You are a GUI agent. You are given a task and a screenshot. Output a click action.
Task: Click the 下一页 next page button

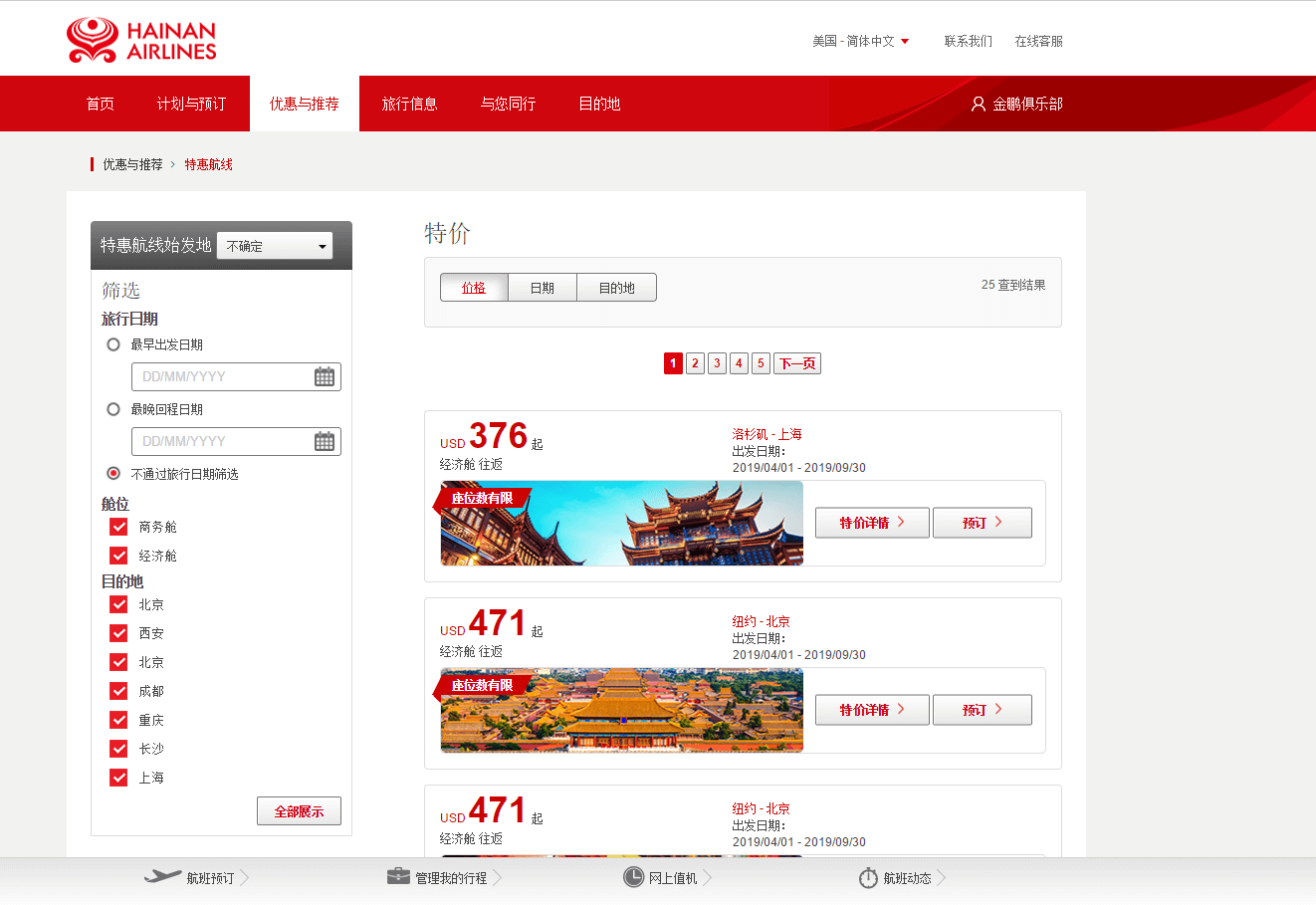tap(797, 363)
